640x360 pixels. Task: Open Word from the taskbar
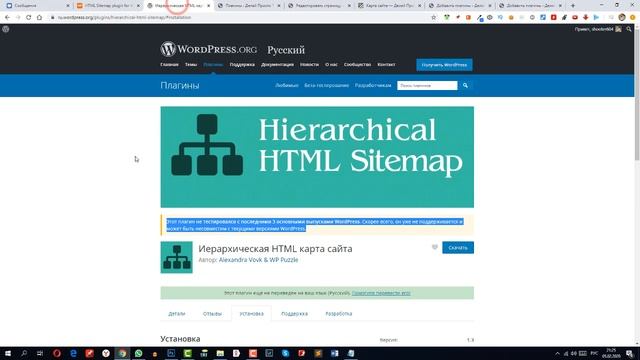coord(334,353)
